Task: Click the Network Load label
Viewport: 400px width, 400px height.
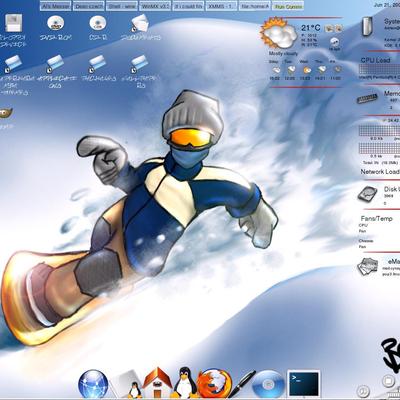Action: (x=380, y=172)
